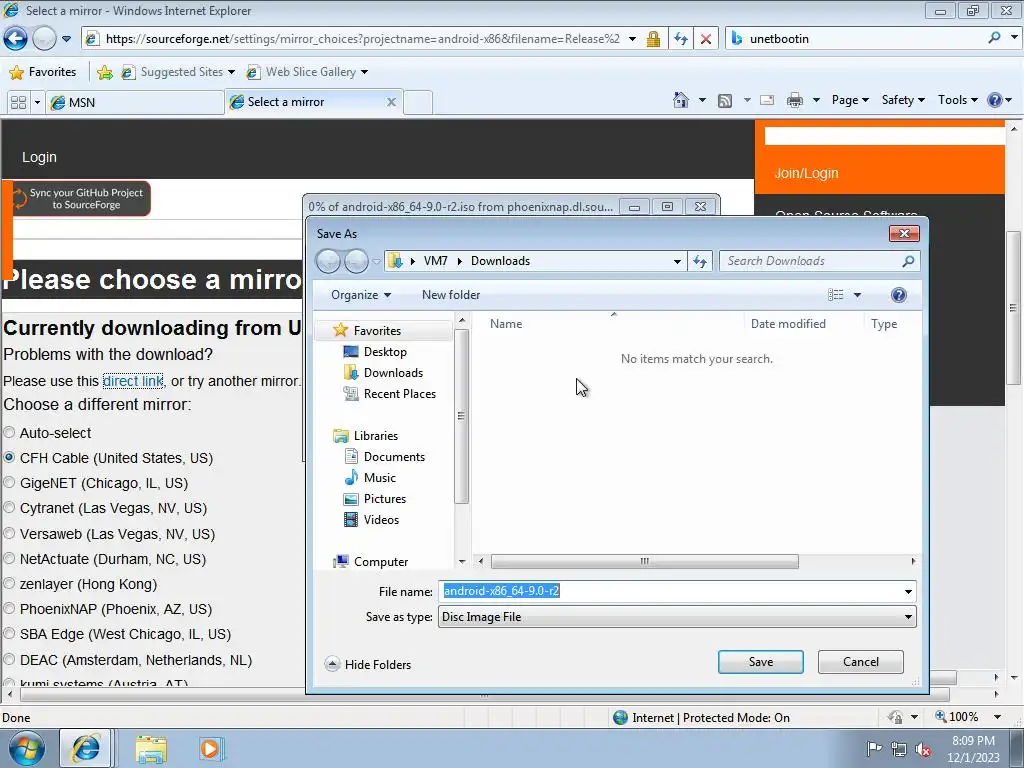
Task: Expand the Downloads path history dropdown
Action: tap(677, 261)
